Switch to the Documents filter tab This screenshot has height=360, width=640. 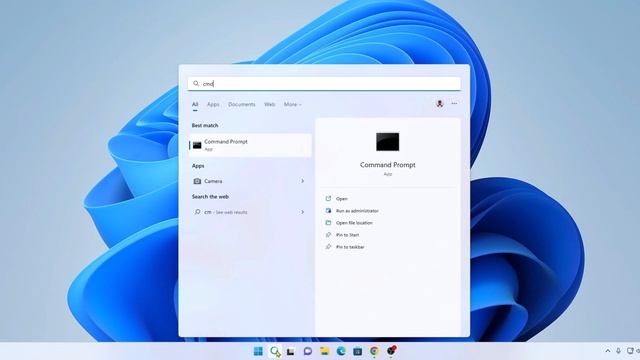pos(242,104)
